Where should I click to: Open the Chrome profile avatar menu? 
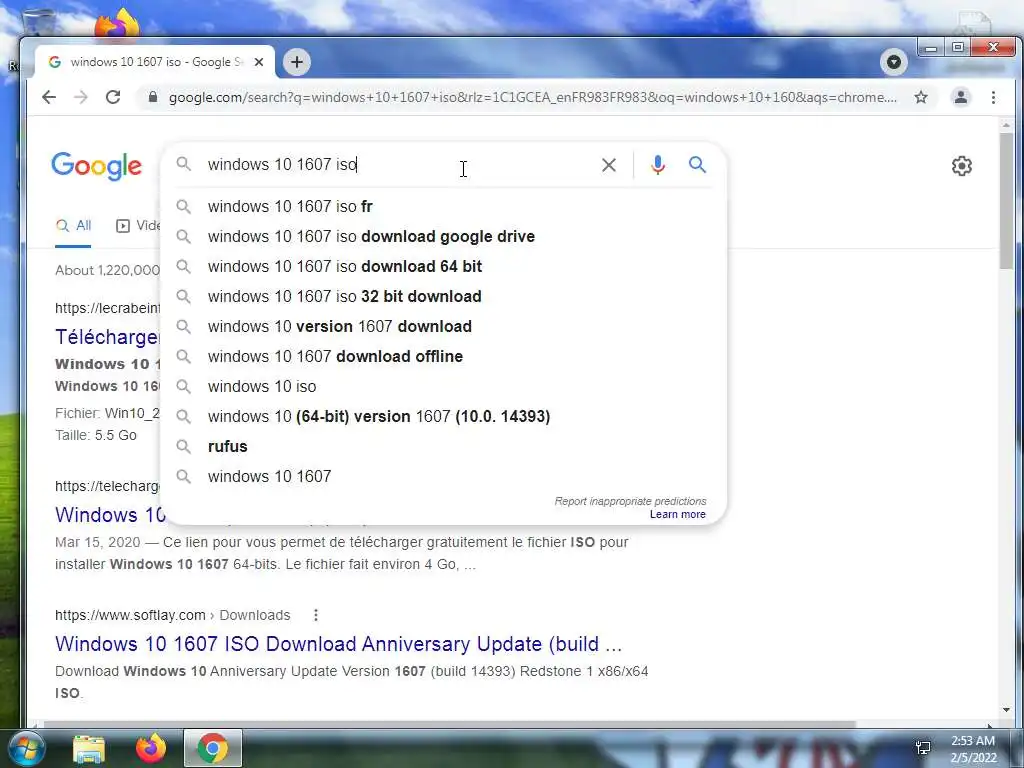pos(961,97)
